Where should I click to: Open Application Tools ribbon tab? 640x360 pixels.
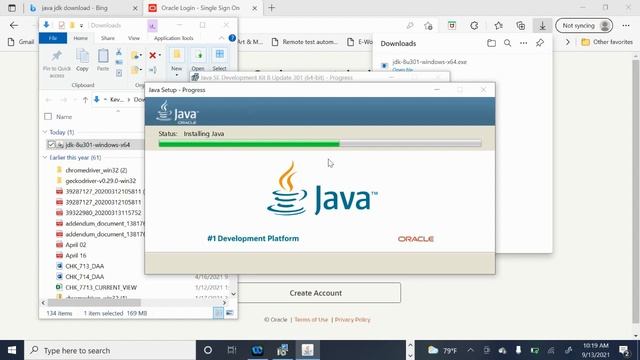173,38
